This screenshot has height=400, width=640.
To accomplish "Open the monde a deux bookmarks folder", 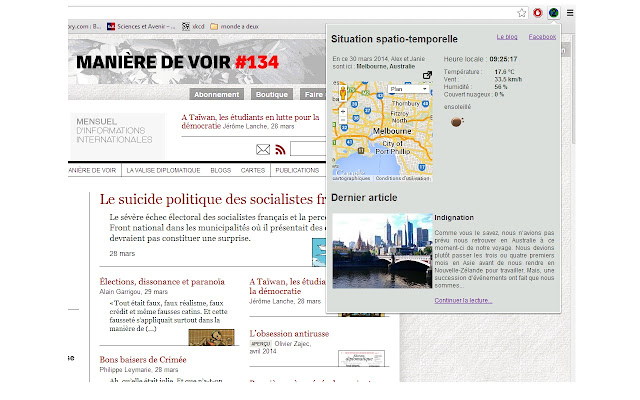I will [x=234, y=27].
